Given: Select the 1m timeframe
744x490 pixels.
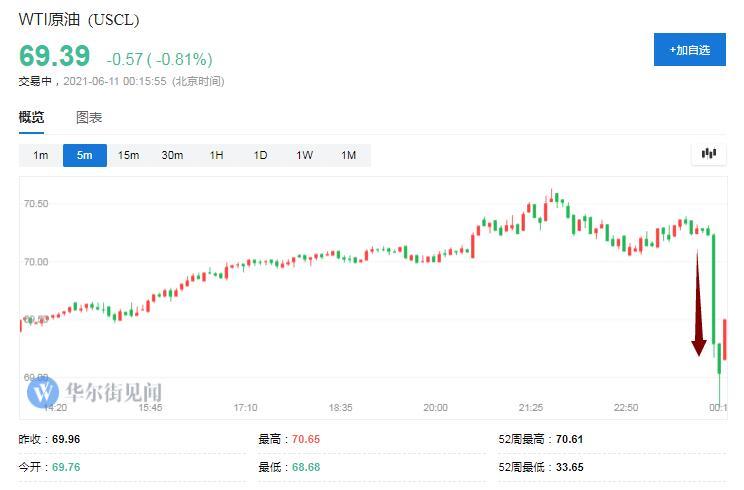Looking at the screenshot, I should 40,155.
